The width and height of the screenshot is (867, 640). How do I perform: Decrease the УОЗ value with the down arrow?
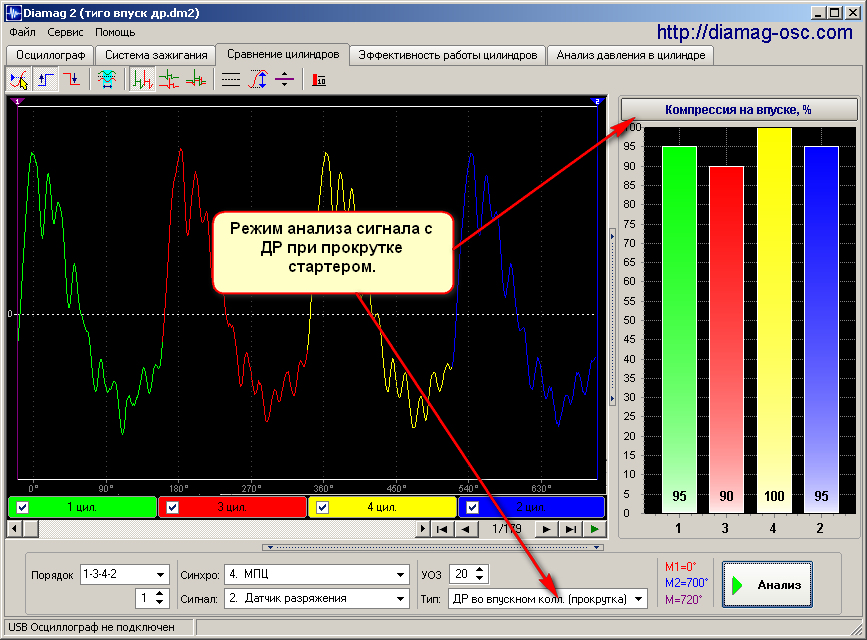tap(479, 579)
